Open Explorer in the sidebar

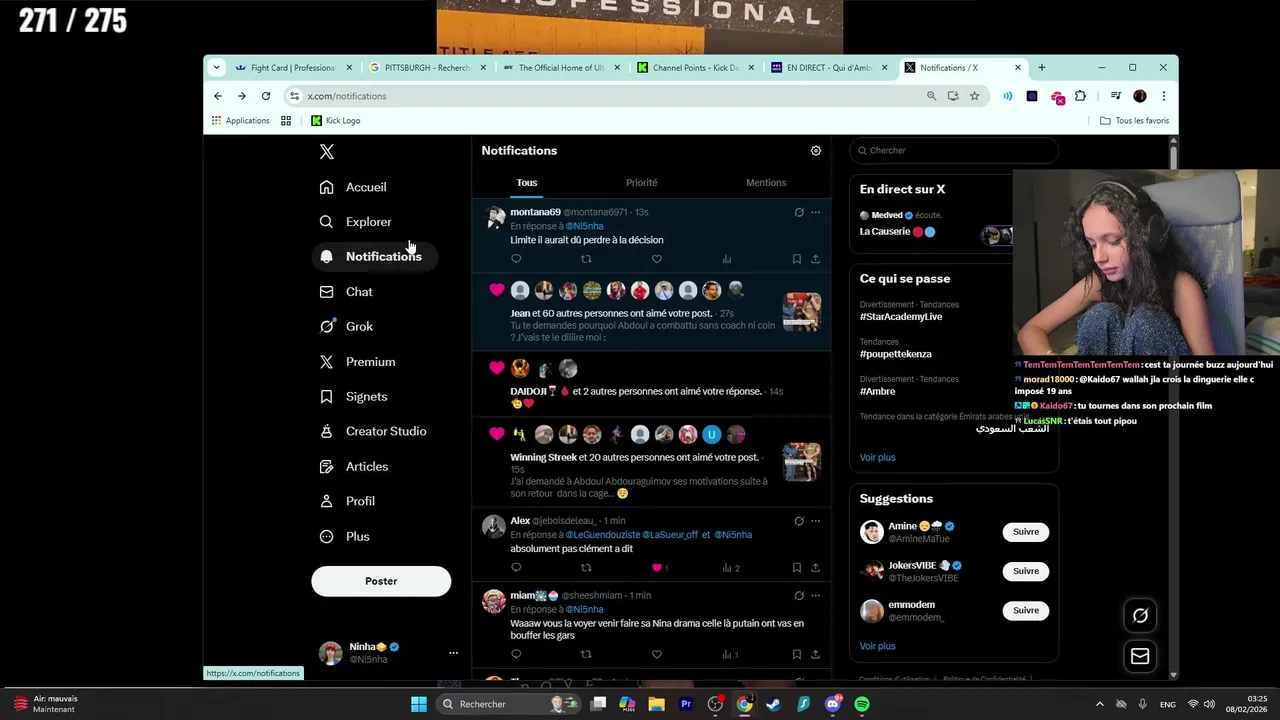pyautogui.click(x=356, y=222)
